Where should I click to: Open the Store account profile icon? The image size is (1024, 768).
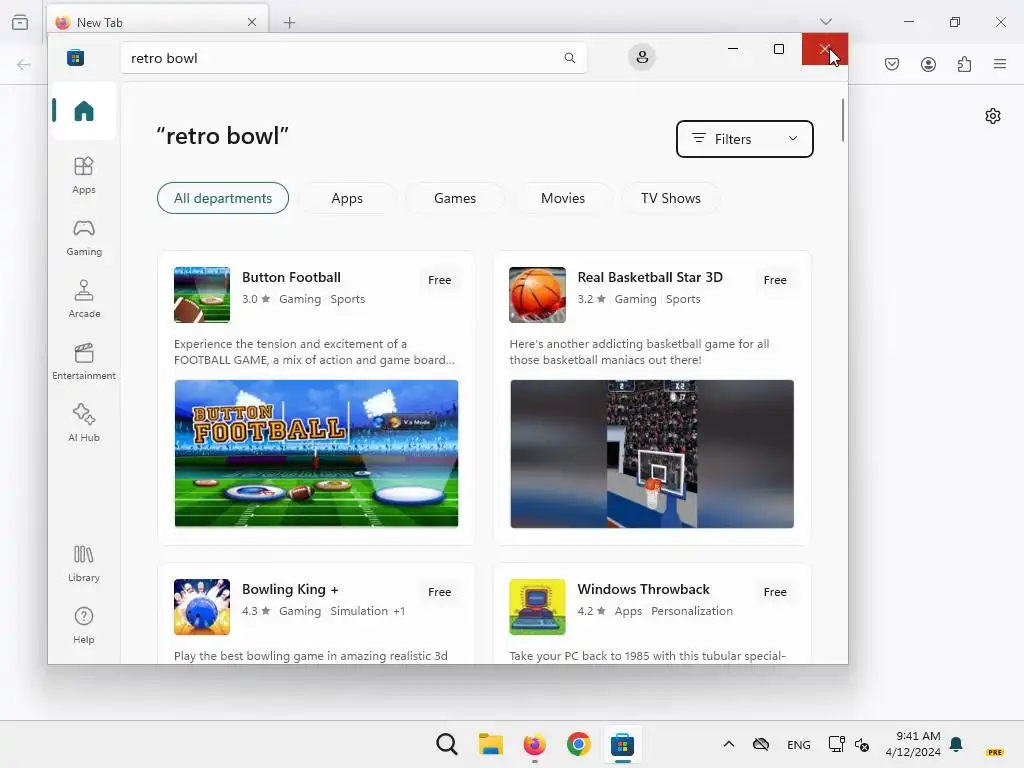pyautogui.click(x=642, y=57)
